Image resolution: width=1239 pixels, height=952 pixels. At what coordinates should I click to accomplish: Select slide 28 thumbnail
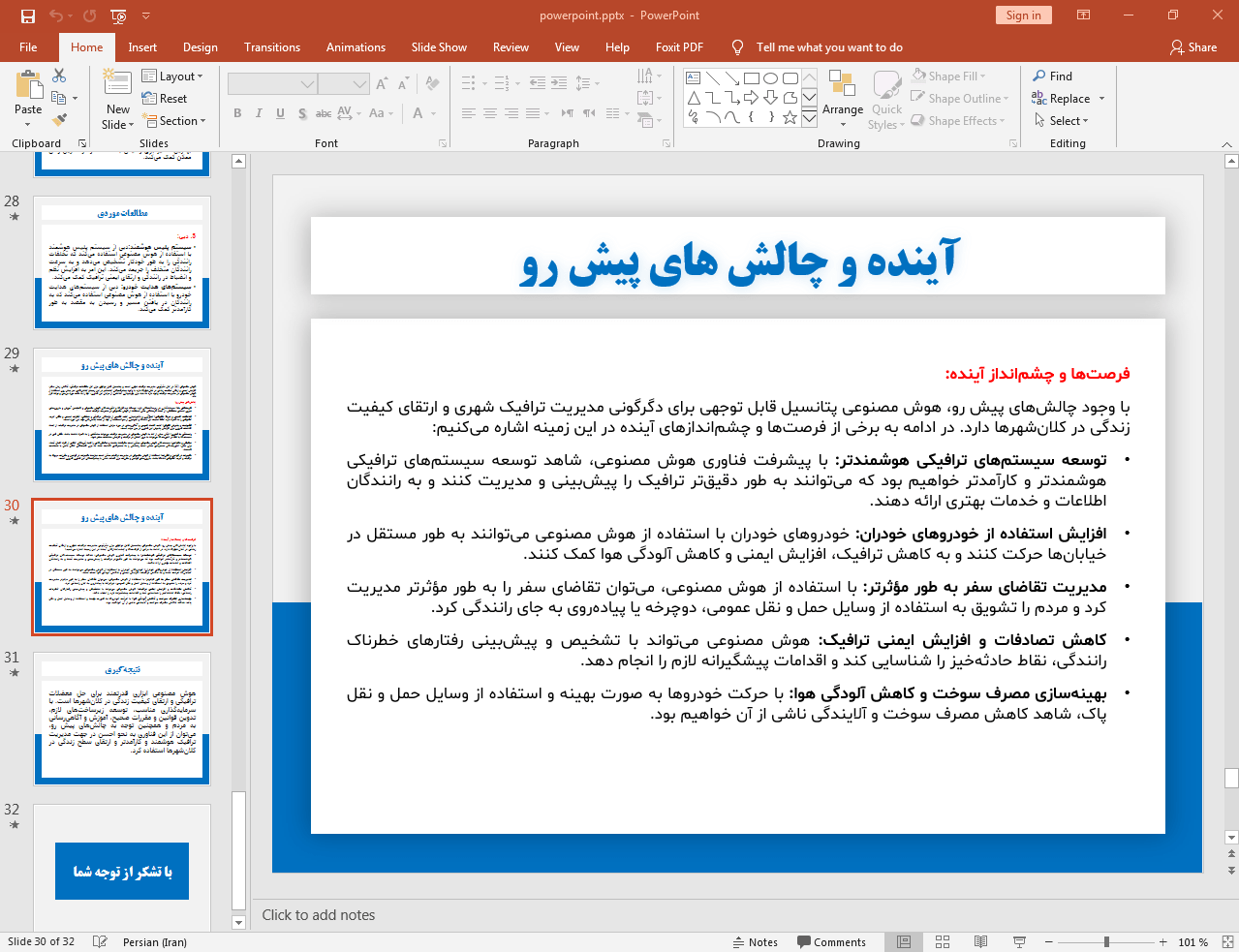point(122,261)
